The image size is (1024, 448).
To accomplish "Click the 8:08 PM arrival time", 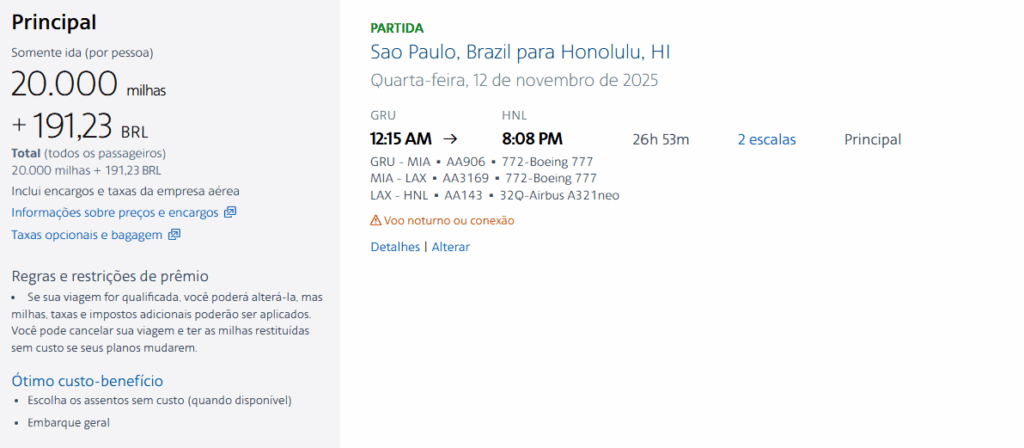I will point(532,139).
